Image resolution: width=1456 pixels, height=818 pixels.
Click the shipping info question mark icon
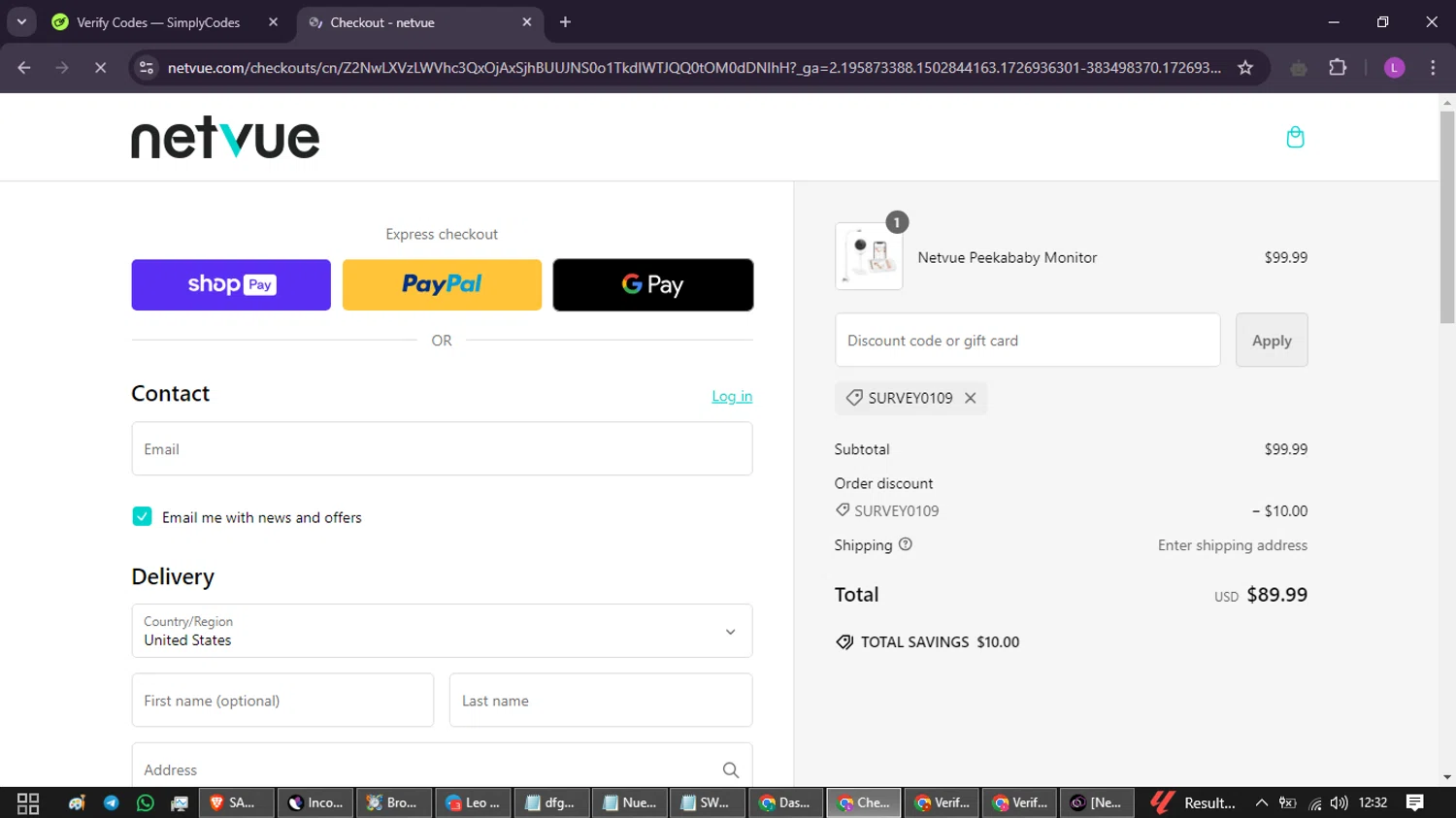coord(906,544)
